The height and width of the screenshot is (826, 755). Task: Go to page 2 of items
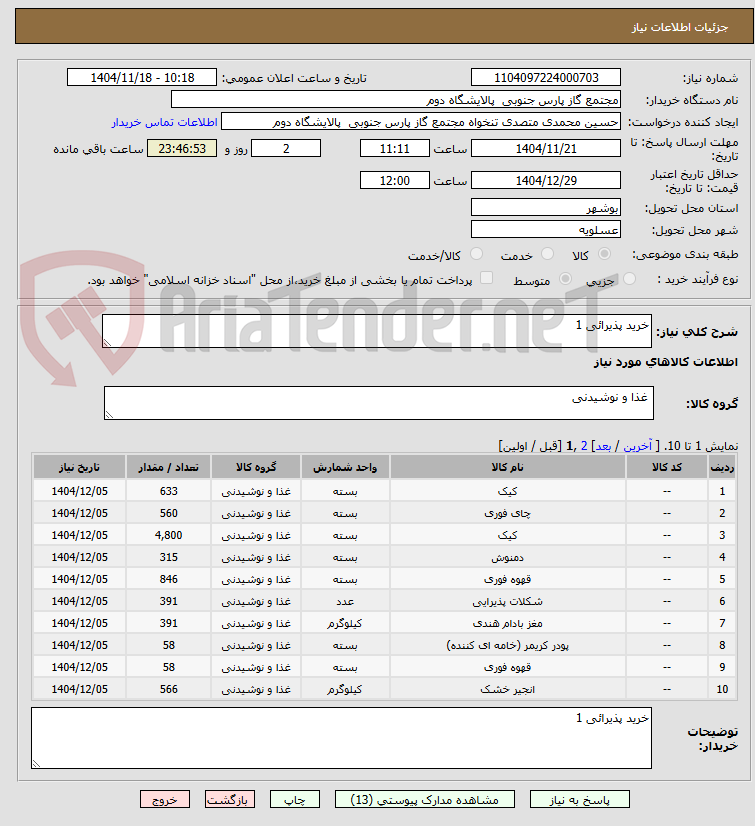coord(584,446)
